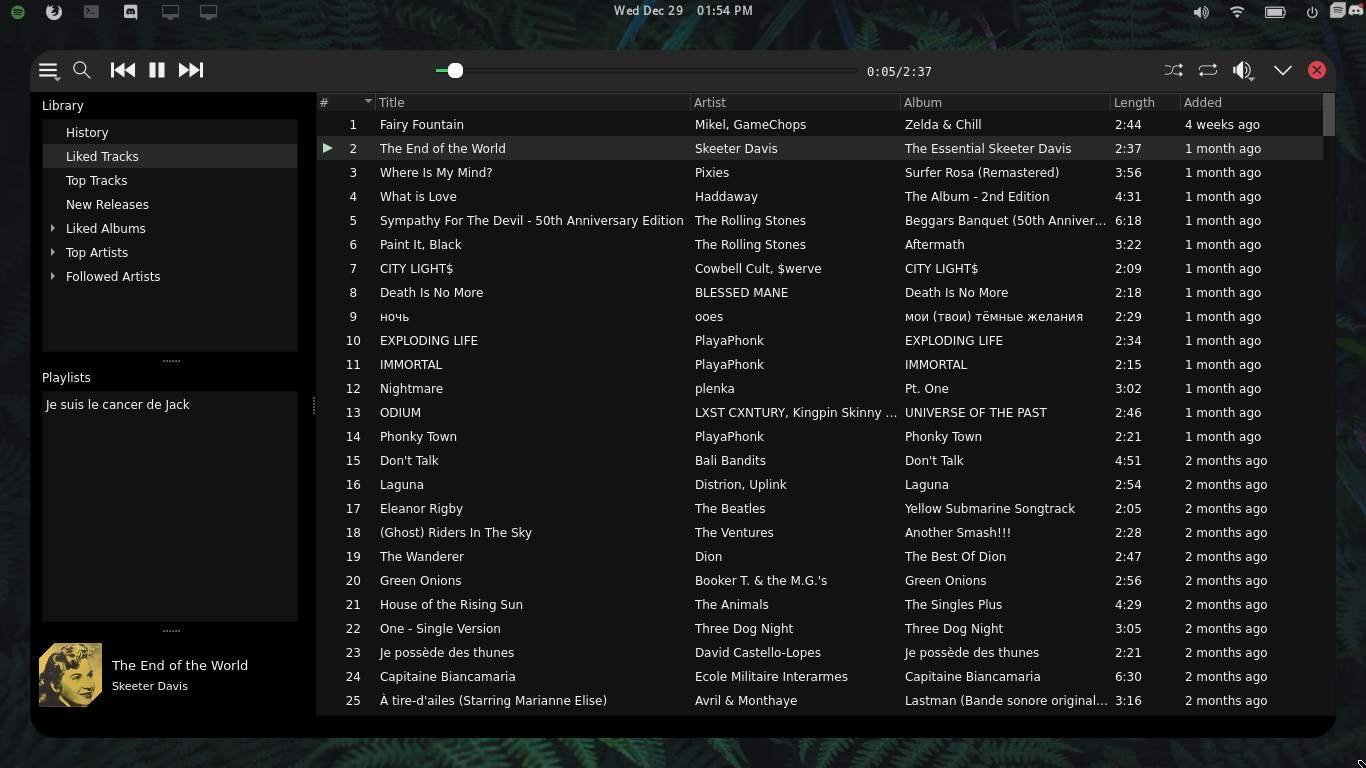Click the artist Booker T. & the M.G.'s
The height and width of the screenshot is (768, 1366).
click(x=761, y=581)
